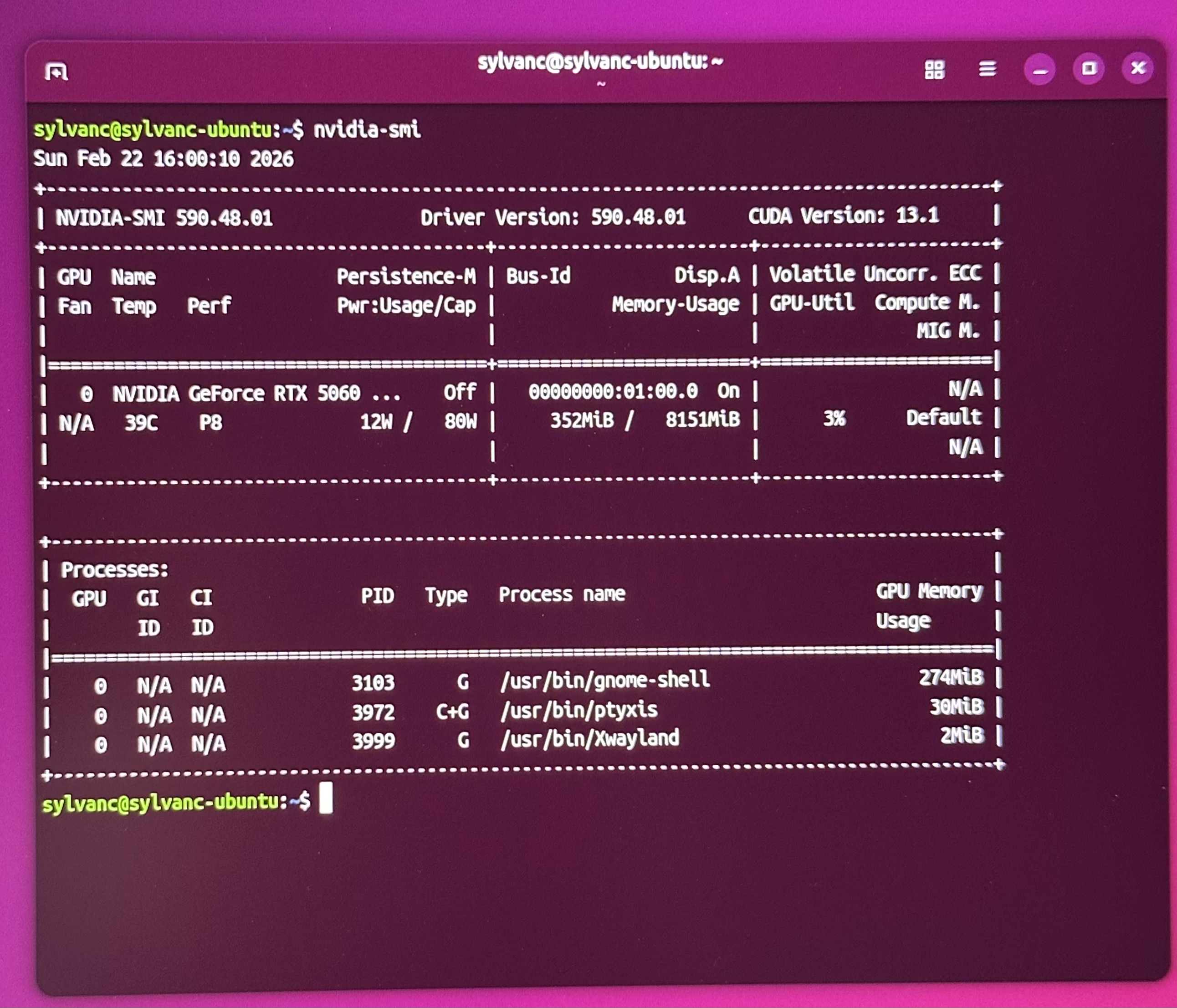The width and height of the screenshot is (1177, 1008).
Task: Close the terminal window
Action: (1138, 68)
